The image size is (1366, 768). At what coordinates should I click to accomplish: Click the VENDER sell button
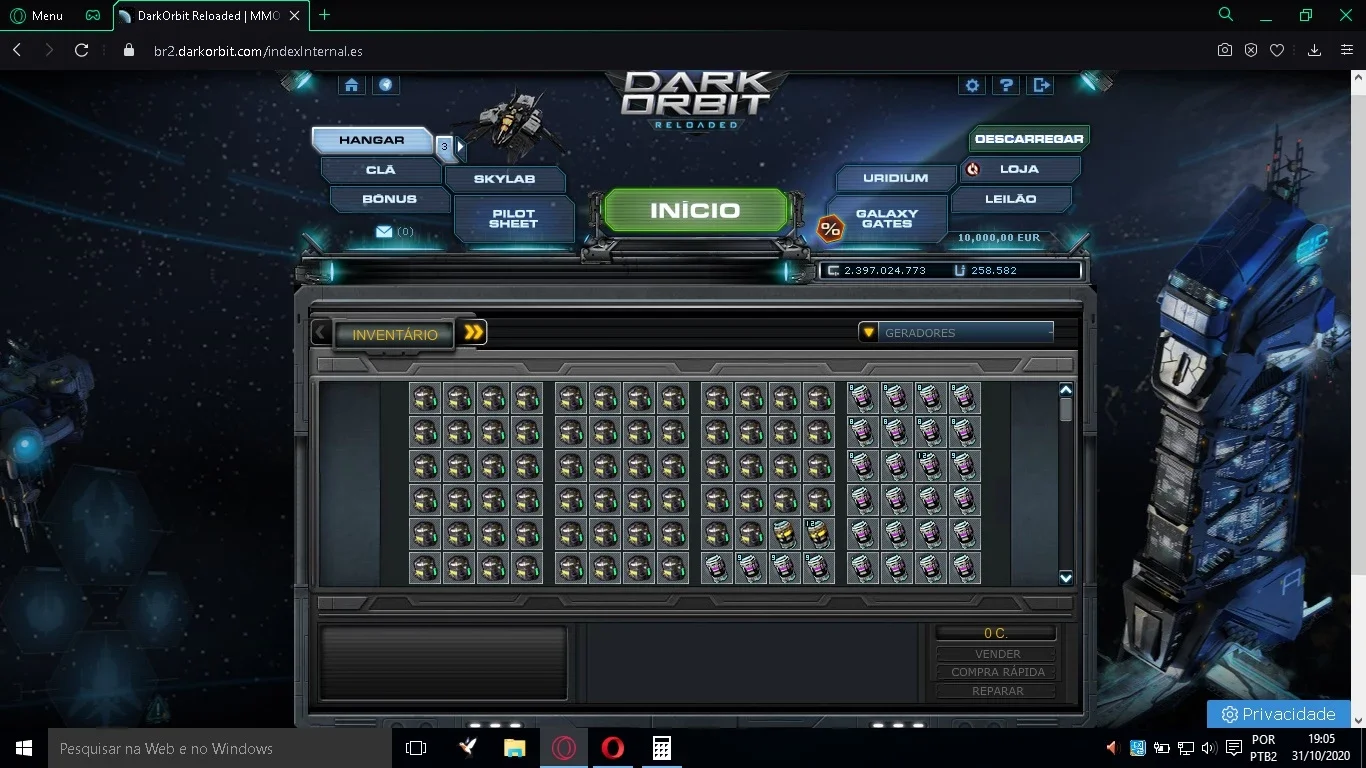997,654
